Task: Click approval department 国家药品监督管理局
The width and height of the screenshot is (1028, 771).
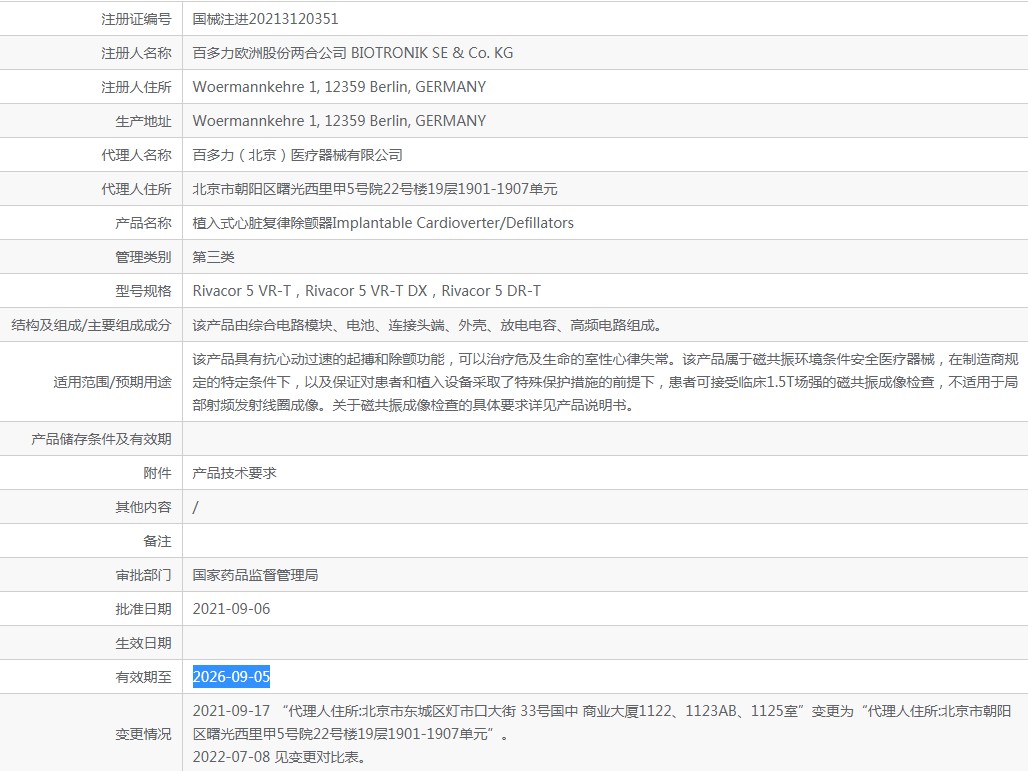Action: (256, 576)
